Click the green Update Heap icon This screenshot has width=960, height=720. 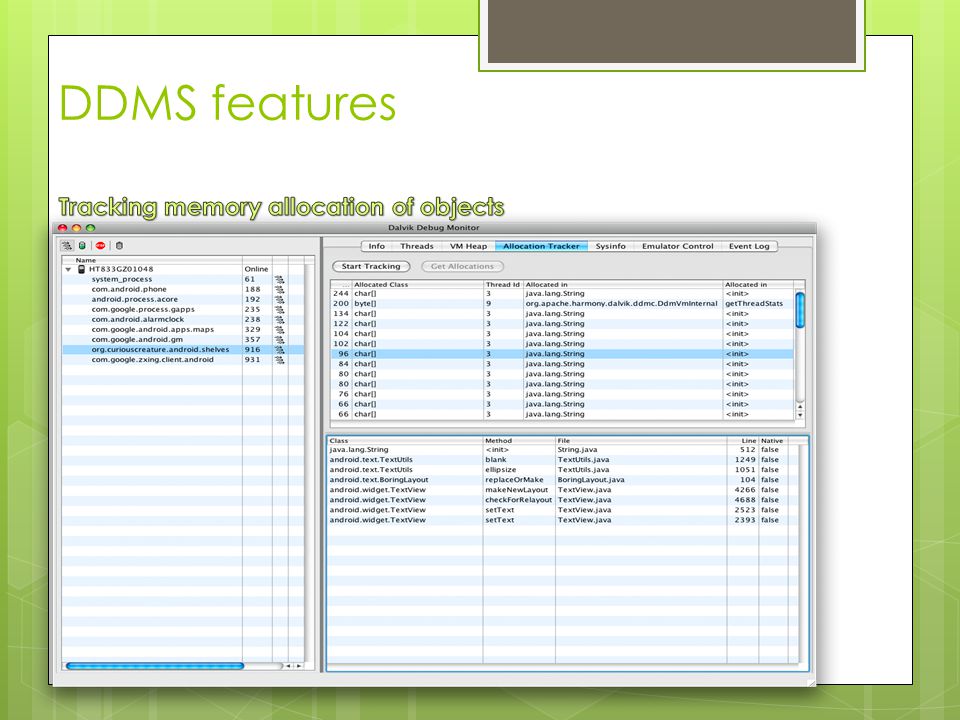(x=82, y=246)
